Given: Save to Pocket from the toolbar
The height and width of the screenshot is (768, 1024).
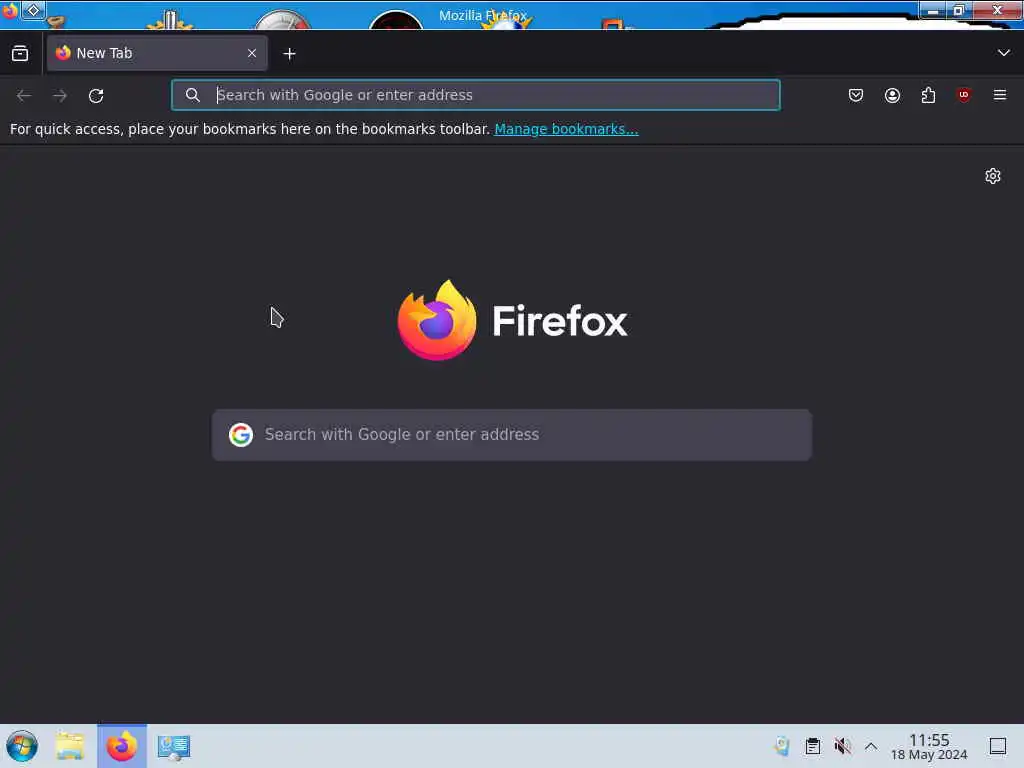Looking at the screenshot, I should coord(856,95).
